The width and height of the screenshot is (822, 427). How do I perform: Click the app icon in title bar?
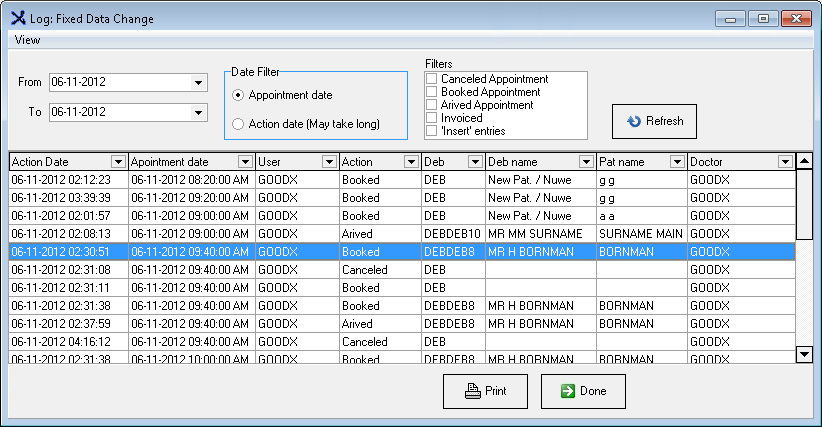click(x=18, y=17)
